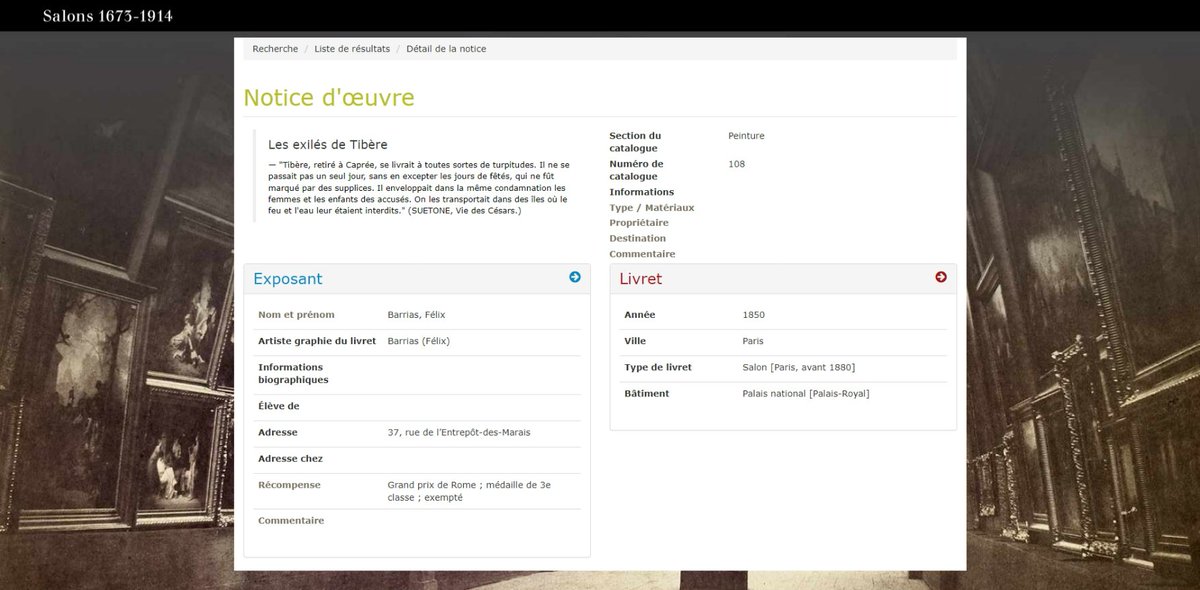Click the Adresse label

pyautogui.click(x=278, y=433)
